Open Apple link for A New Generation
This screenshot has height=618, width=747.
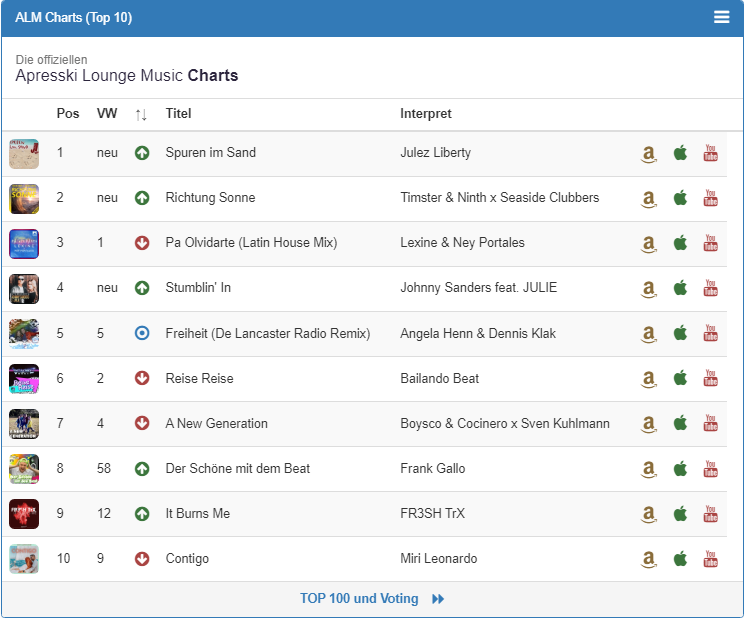click(680, 423)
